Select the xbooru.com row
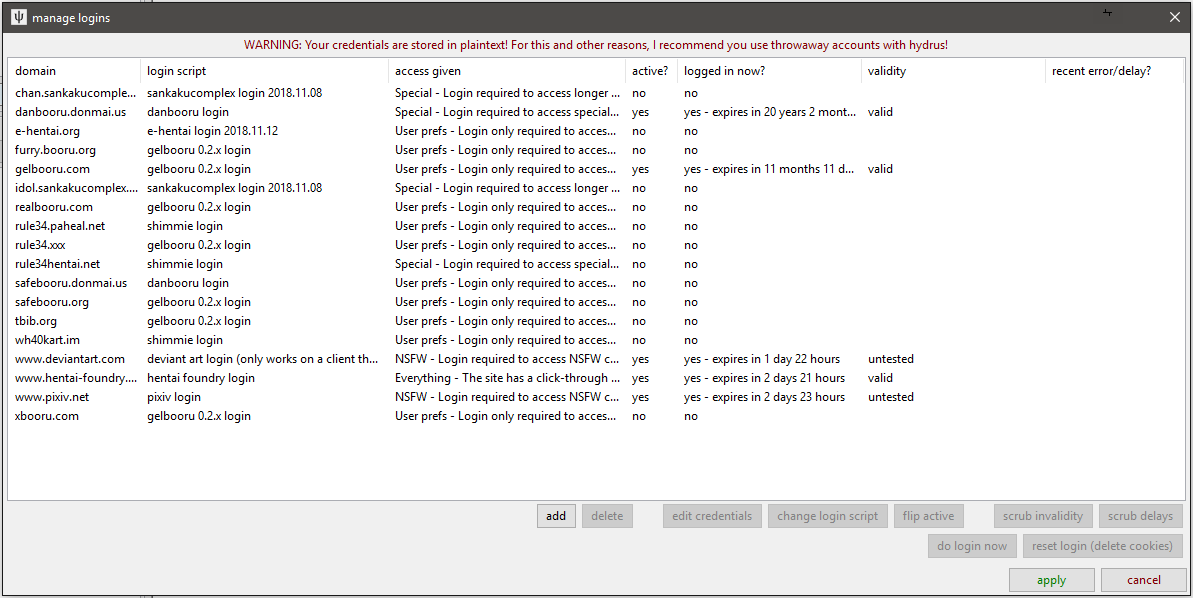Screen dimensions: 1193x598 pyautogui.click(x=596, y=416)
